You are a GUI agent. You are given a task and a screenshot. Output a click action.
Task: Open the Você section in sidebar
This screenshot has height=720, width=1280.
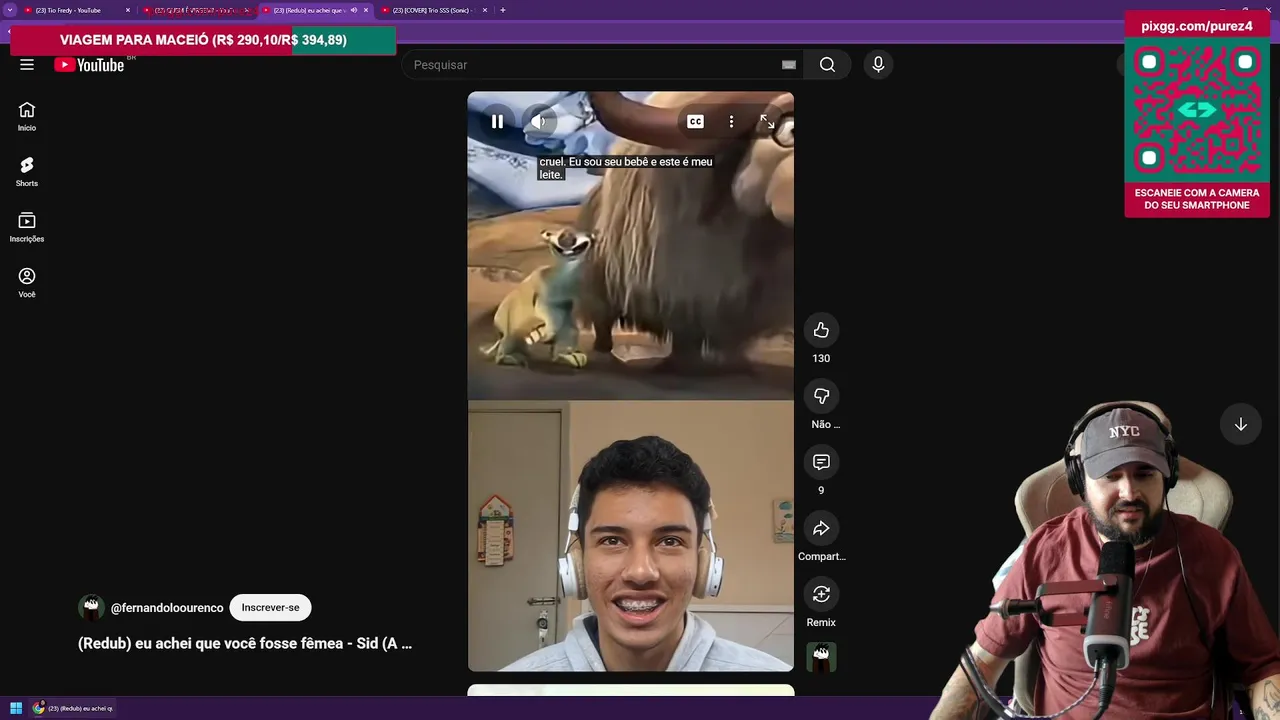27,283
